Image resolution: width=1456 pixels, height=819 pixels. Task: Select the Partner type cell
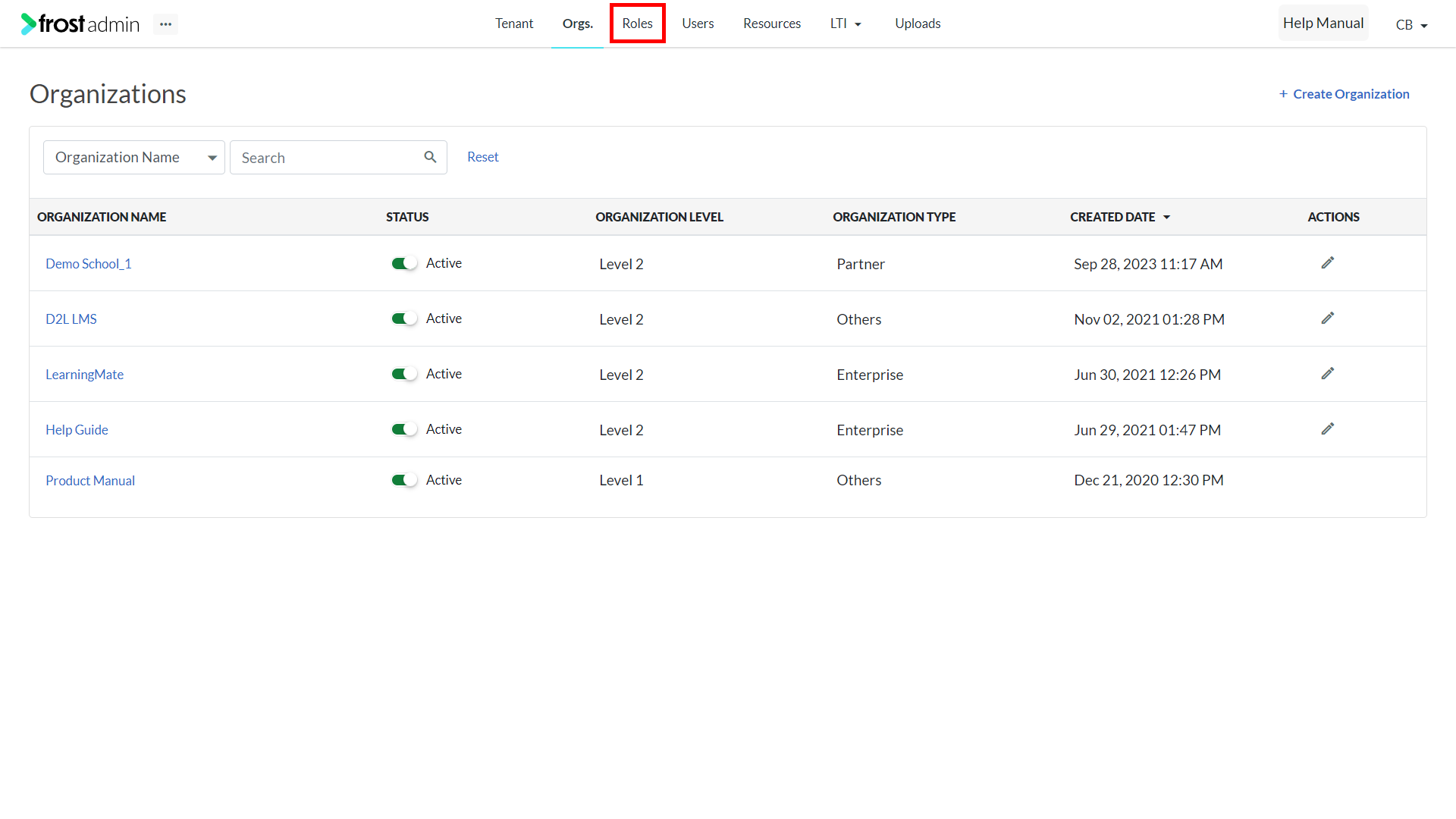tap(861, 264)
